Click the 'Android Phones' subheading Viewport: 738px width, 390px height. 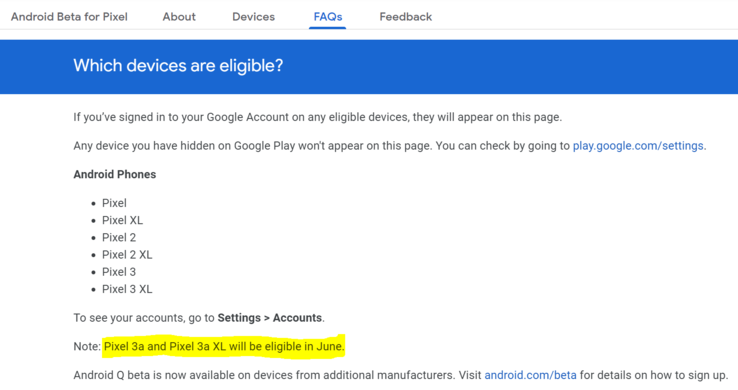(115, 175)
